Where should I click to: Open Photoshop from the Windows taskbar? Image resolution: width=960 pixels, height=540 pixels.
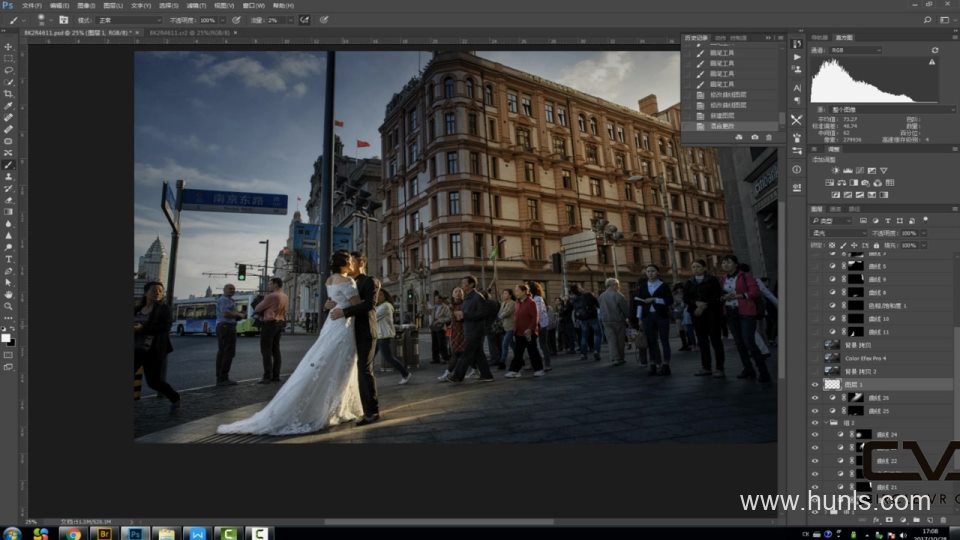click(x=134, y=533)
